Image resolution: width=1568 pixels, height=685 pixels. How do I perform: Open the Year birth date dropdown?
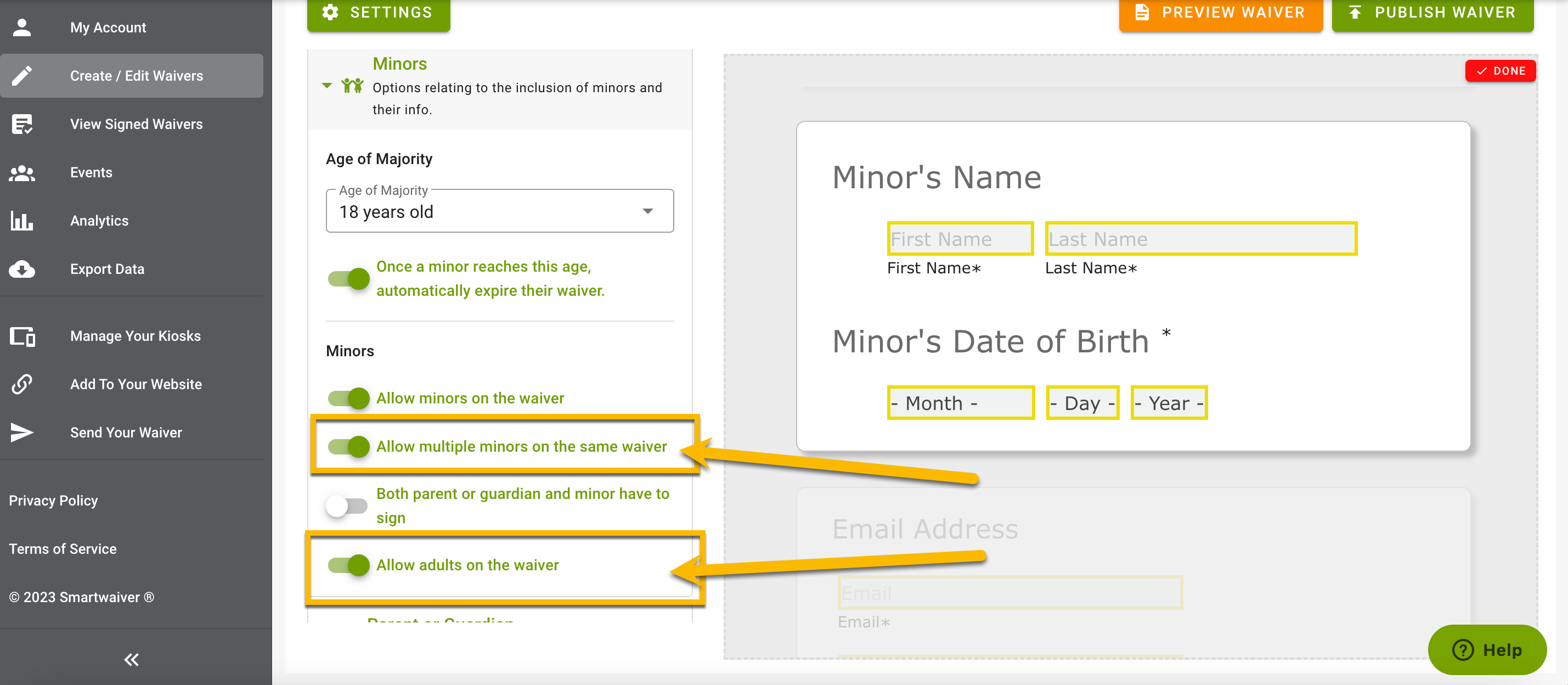pos(1169,402)
